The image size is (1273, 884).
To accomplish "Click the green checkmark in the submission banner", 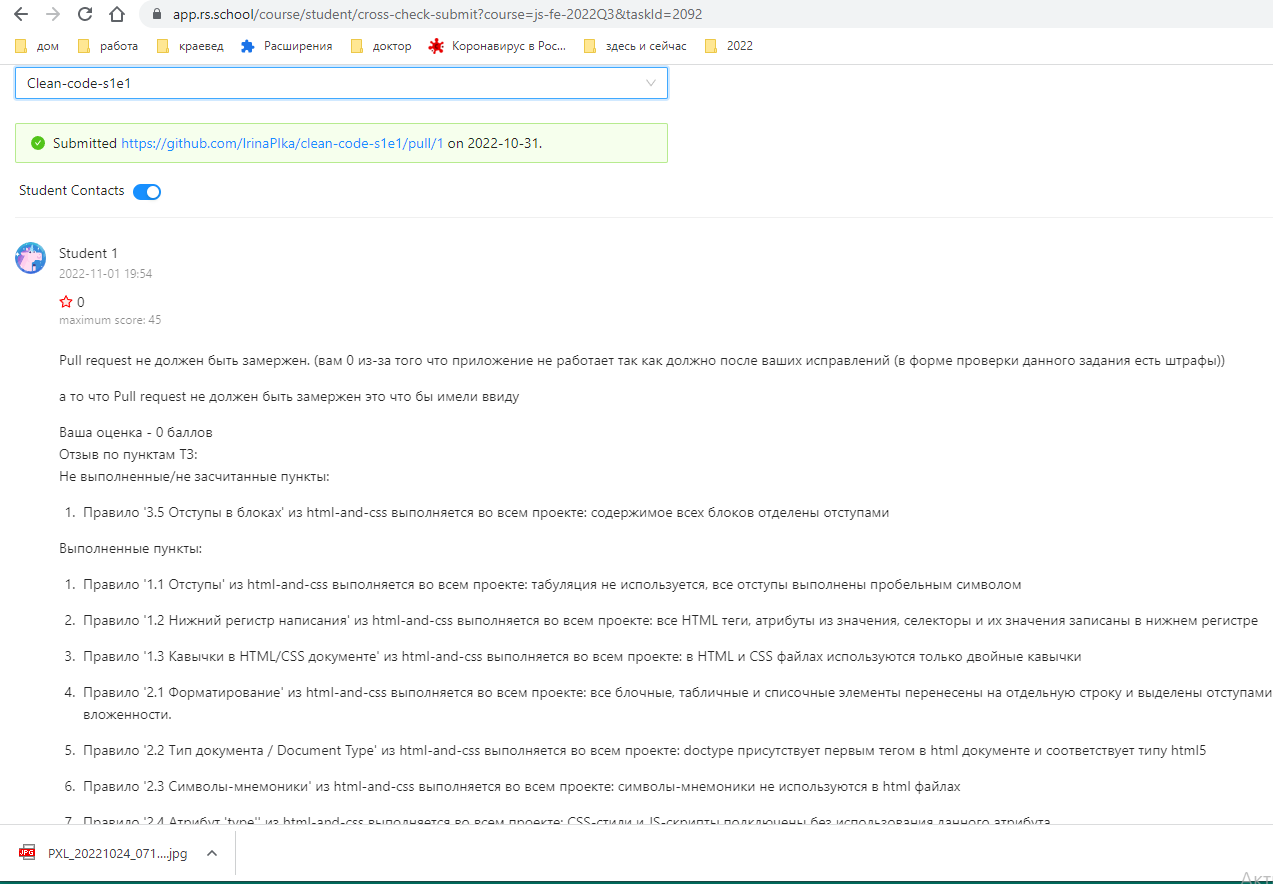I will tap(37, 142).
